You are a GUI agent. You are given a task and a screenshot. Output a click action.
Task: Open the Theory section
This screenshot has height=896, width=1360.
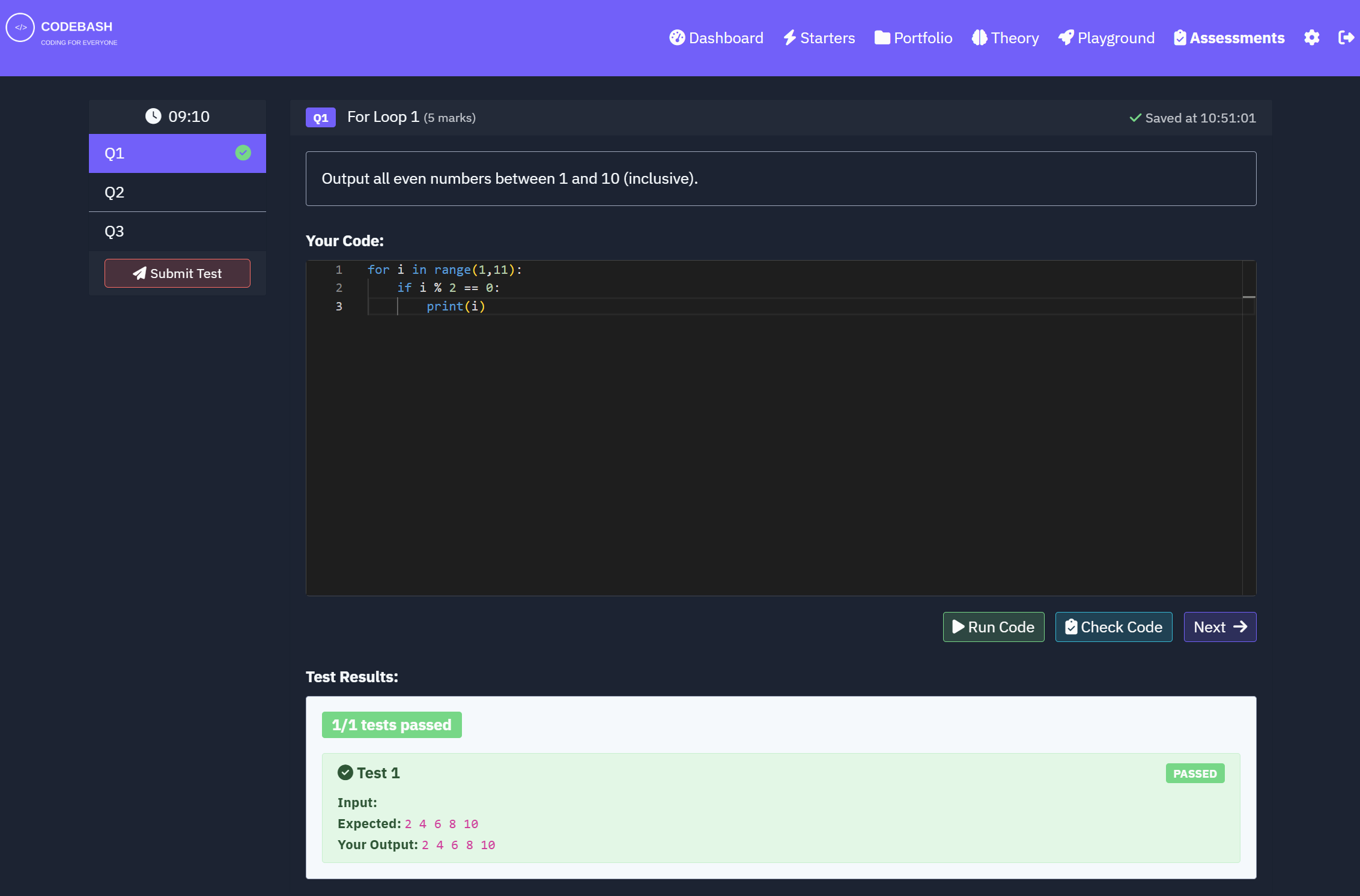(1005, 38)
